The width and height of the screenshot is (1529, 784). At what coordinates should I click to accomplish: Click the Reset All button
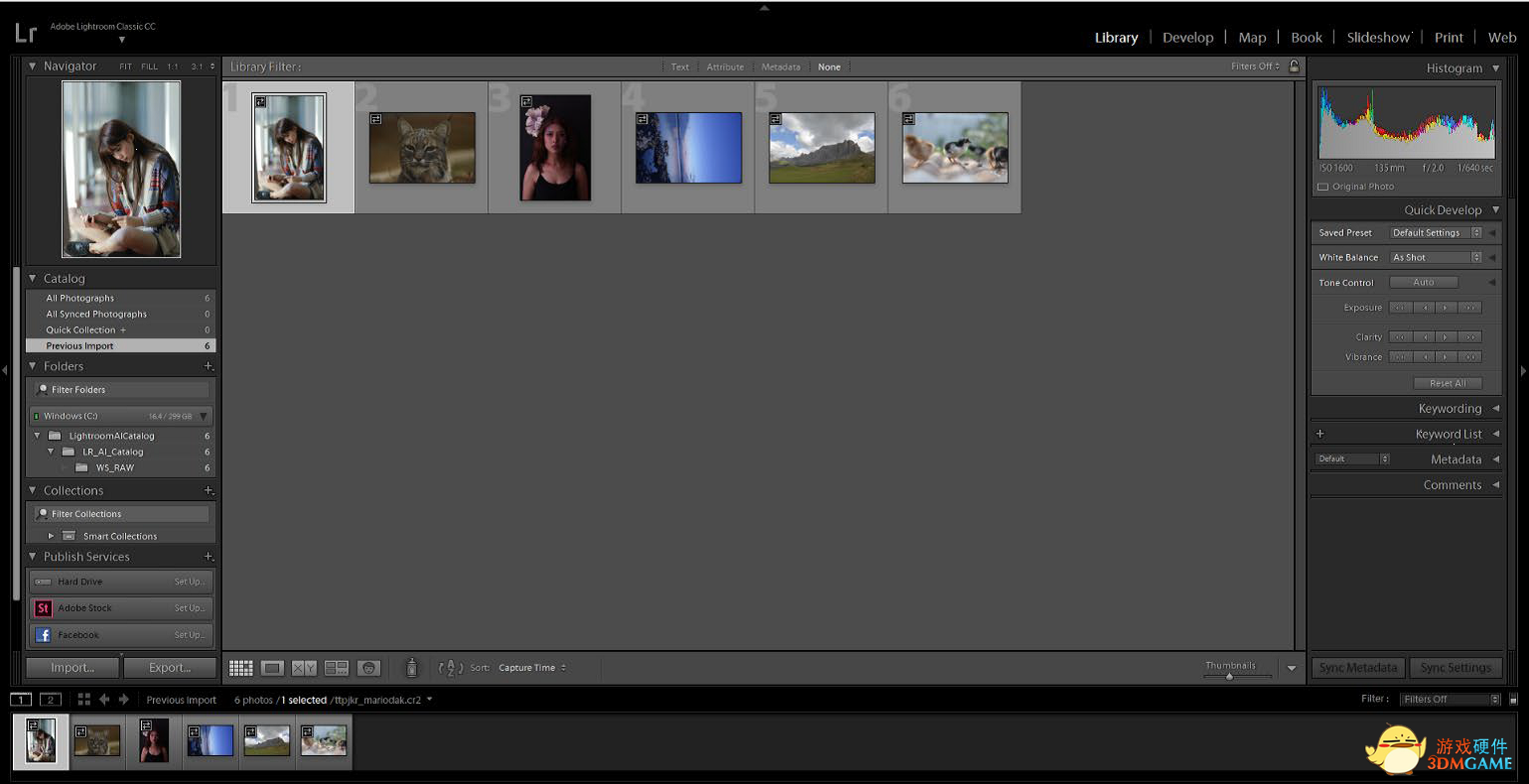[1447, 383]
